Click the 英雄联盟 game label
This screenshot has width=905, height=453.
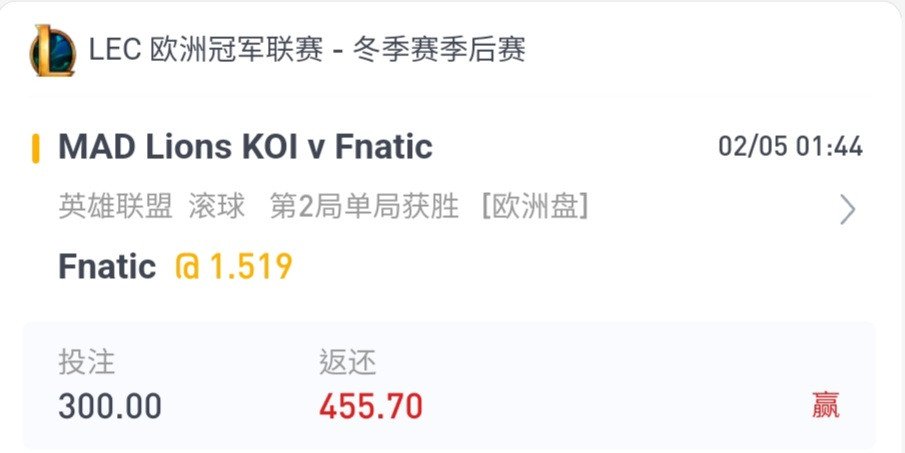click(x=115, y=207)
